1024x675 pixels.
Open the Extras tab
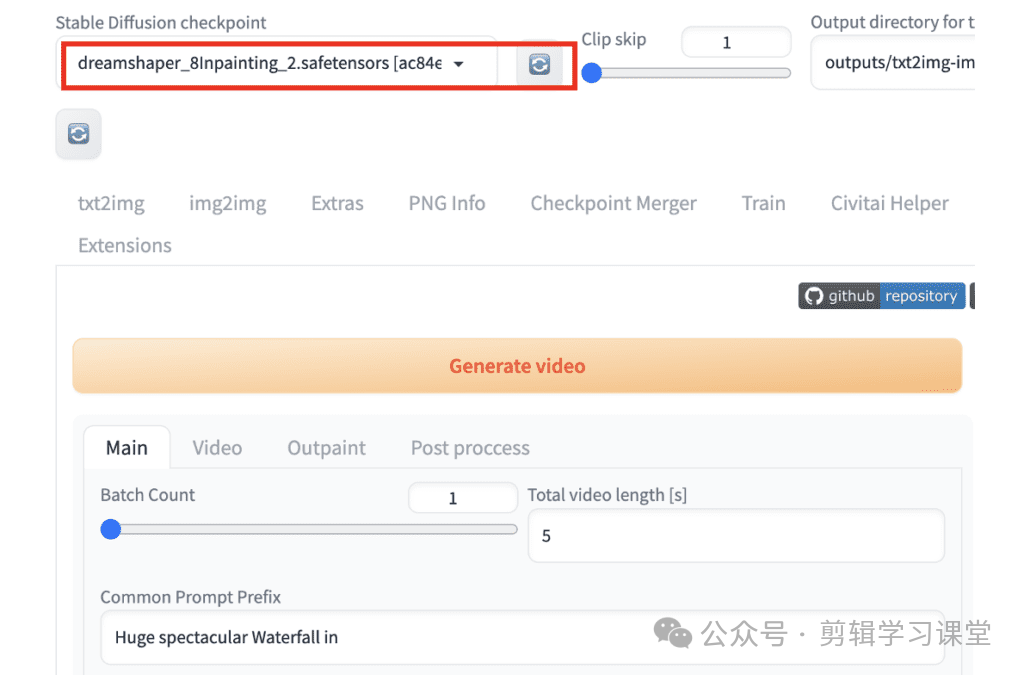[337, 203]
